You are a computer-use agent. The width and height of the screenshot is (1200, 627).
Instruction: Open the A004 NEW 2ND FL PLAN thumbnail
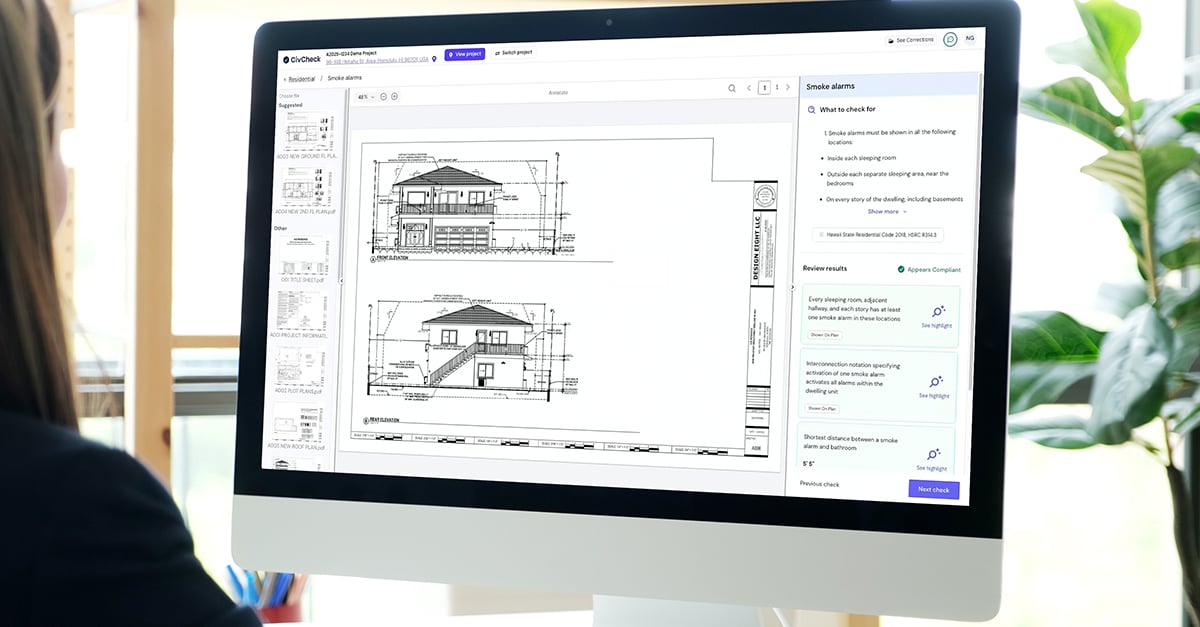point(304,191)
